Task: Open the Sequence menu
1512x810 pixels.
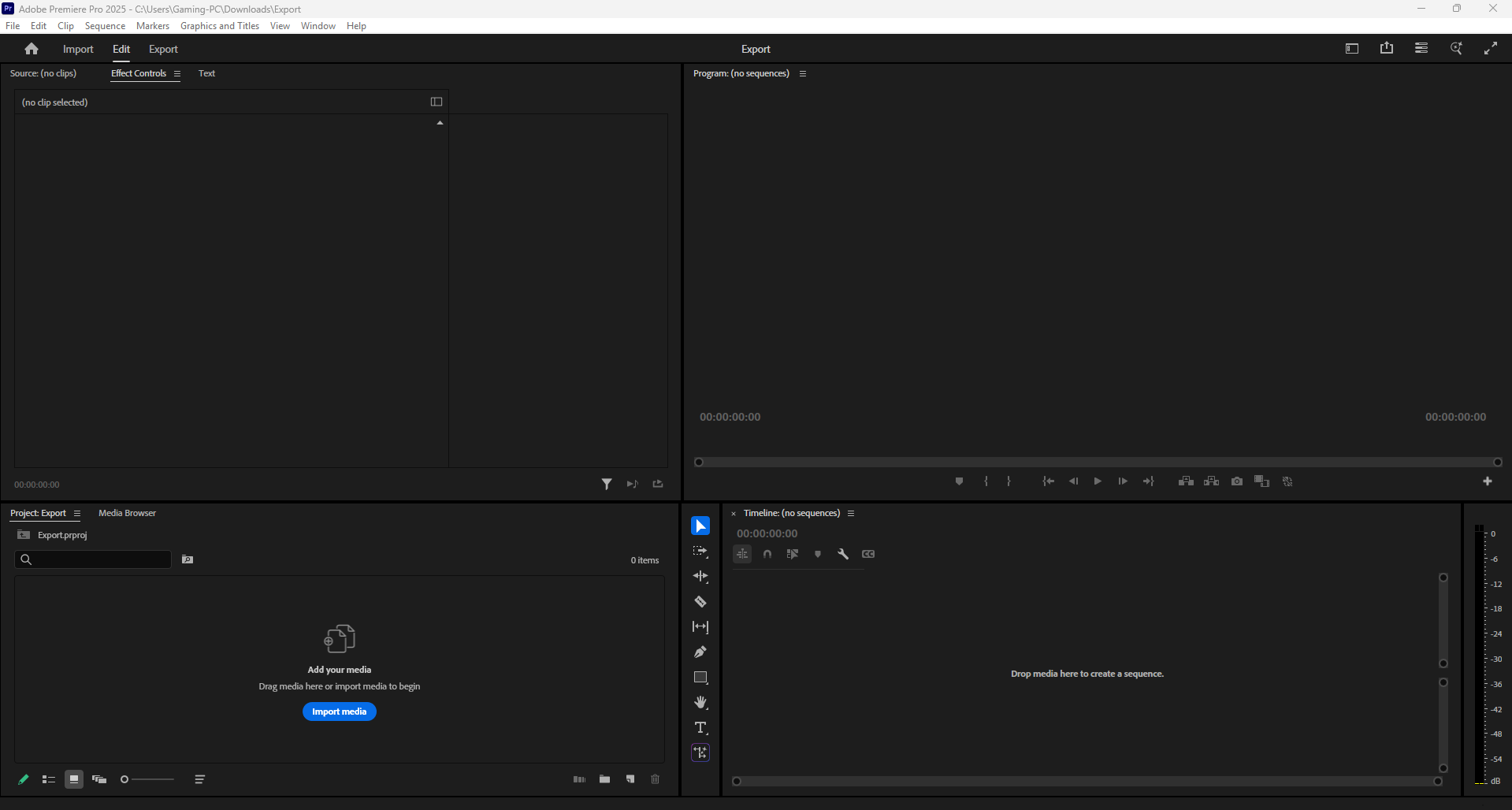Action: pyautogui.click(x=105, y=26)
